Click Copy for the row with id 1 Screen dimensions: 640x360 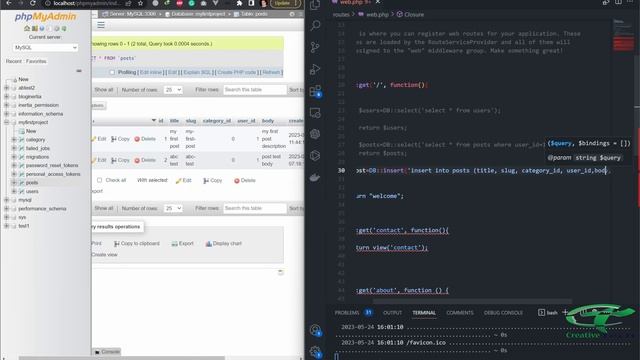120,139
